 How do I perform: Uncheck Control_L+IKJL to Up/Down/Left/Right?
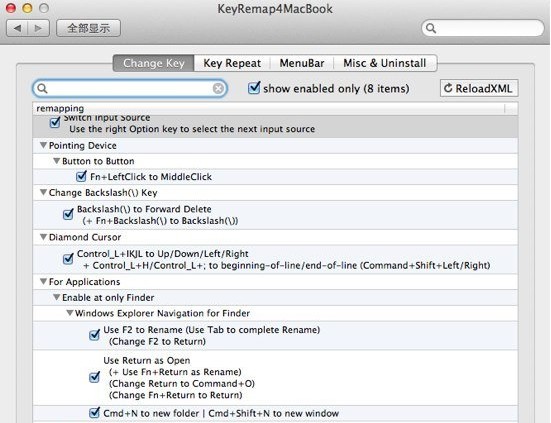pos(68,259)
